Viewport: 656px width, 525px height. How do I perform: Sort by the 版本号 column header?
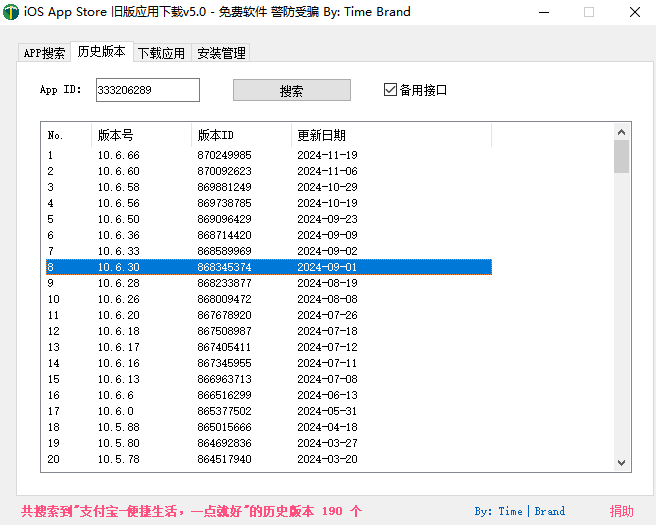click(x=141, y=135)
